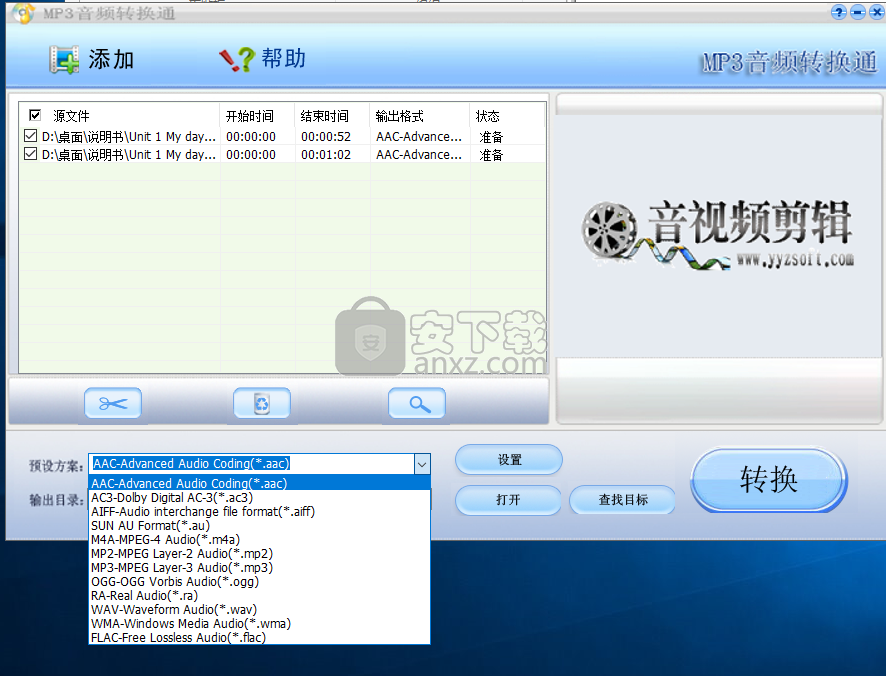Toggle the 源文件 select-all checkbox

point(35,115)
